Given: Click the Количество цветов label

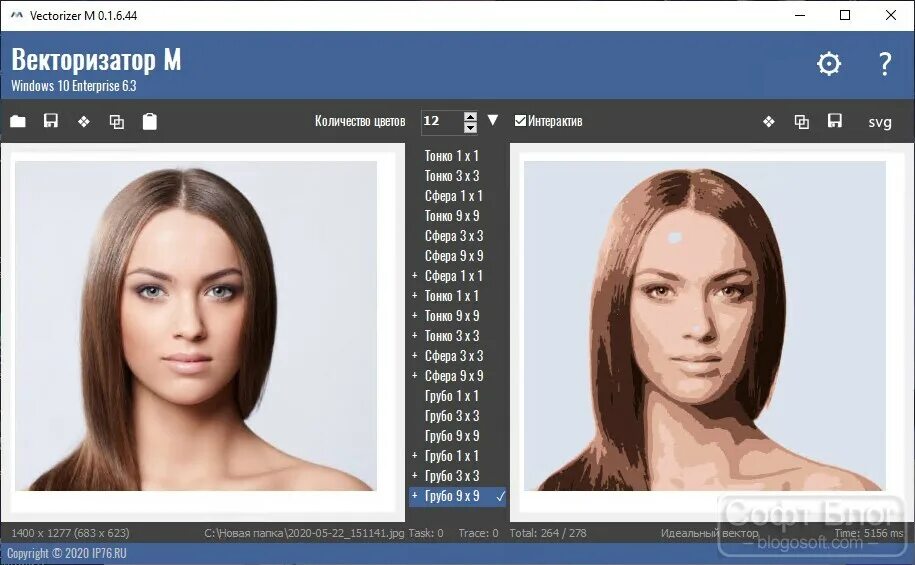Looking at the screenshot, I should tap(360, 121).
